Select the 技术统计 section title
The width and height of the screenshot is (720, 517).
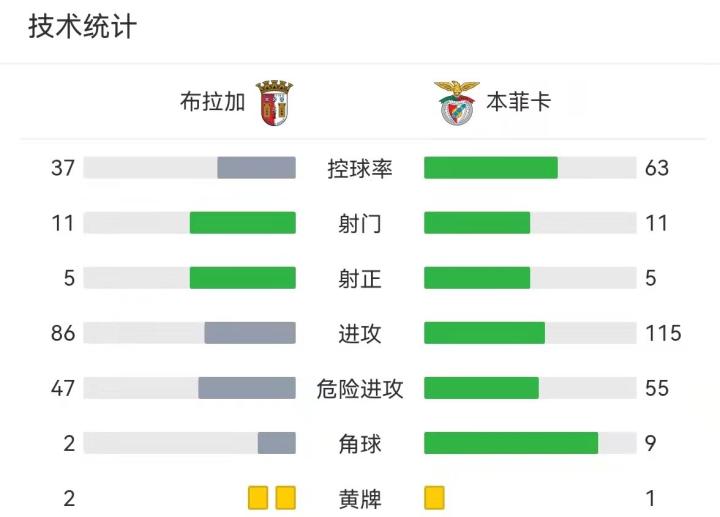[x=82, y=27]
